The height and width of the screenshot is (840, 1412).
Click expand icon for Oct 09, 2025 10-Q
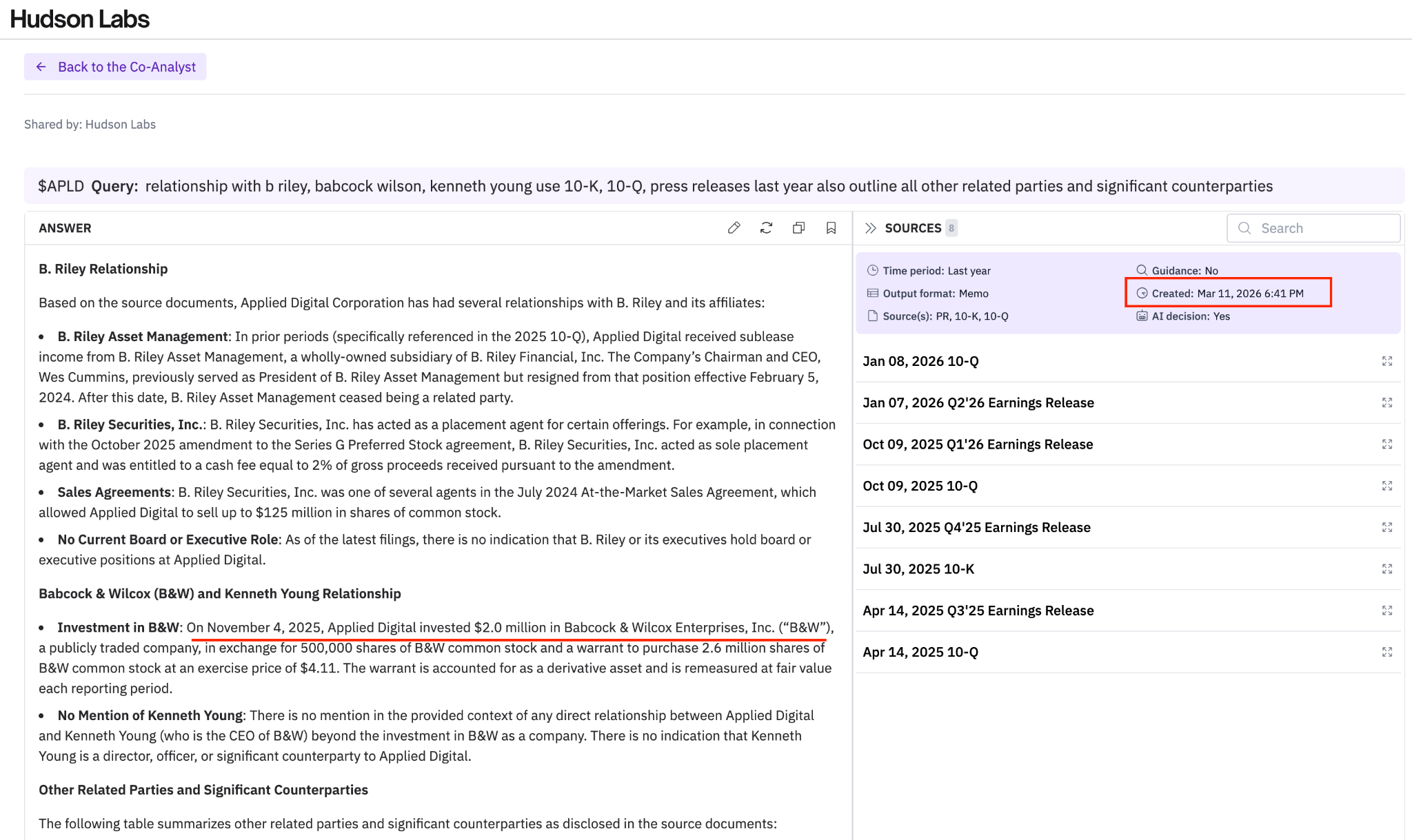click(x=1386, y=486)
